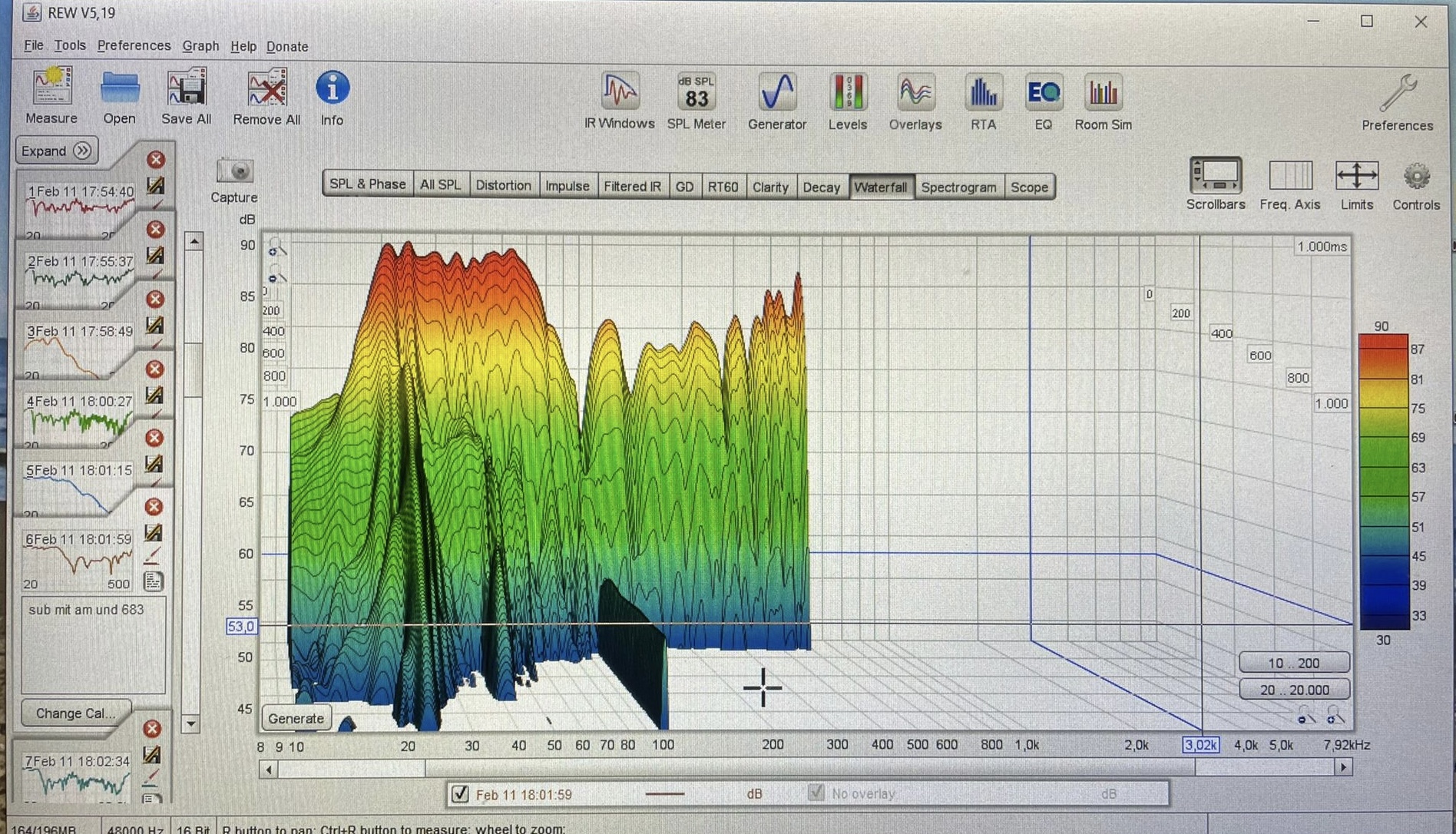Image resolution: width=1456 pixels, height=834 pixels.
Task: Switch to the Spectrogram tab
Action: [x=958, y=187]
